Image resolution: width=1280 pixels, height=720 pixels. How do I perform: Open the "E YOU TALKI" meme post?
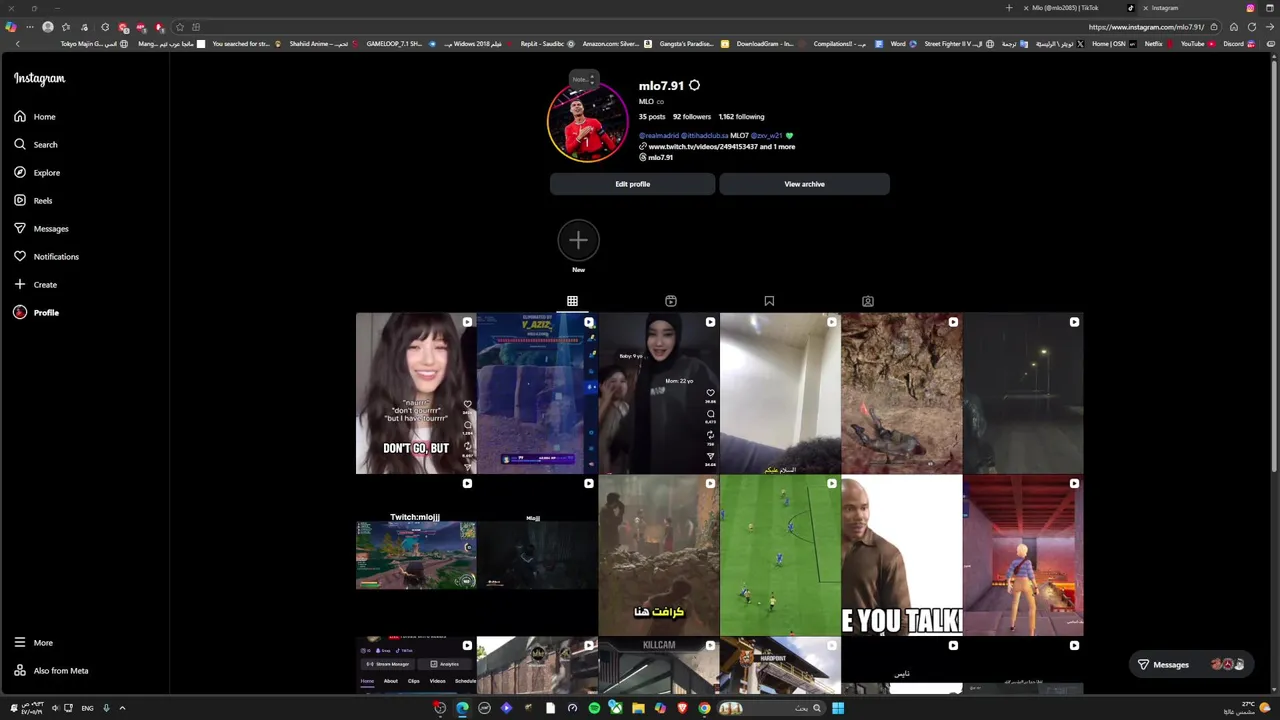tap(902, 555)
